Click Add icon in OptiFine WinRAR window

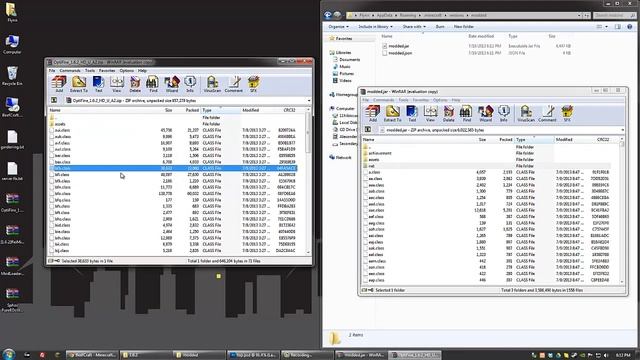pyautogui.click(x=59, y=84)
